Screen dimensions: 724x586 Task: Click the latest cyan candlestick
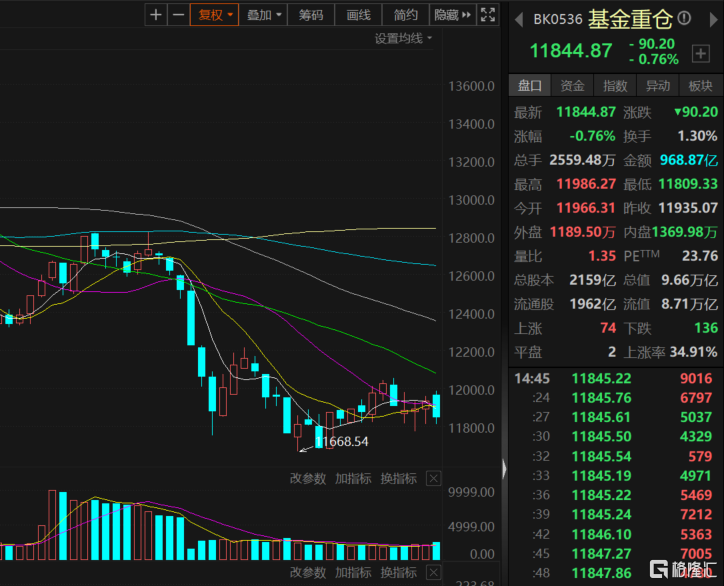[436, 406]
